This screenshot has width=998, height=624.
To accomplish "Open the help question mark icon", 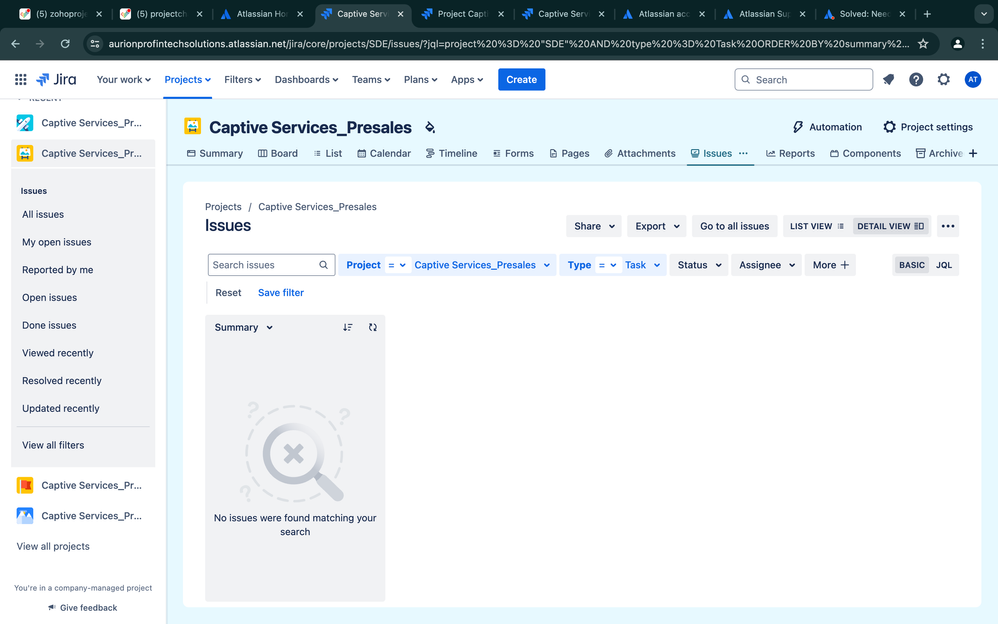I will [x=916, y=80].
